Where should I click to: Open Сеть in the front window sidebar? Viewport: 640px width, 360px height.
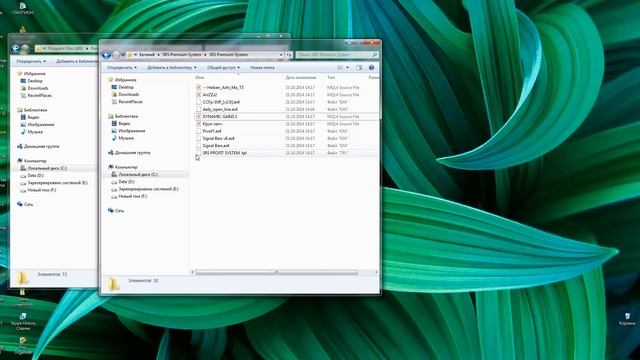(119, 211)
